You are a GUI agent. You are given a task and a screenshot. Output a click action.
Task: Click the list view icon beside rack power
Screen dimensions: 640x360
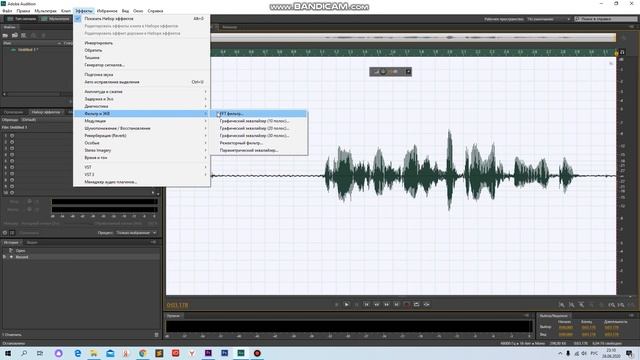pos(12,233)
